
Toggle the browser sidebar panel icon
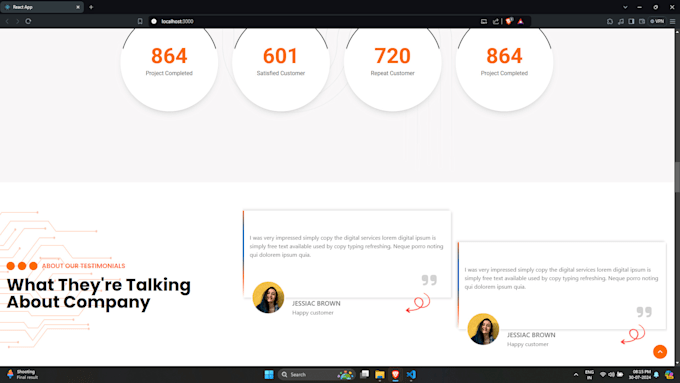coord(631,21)
